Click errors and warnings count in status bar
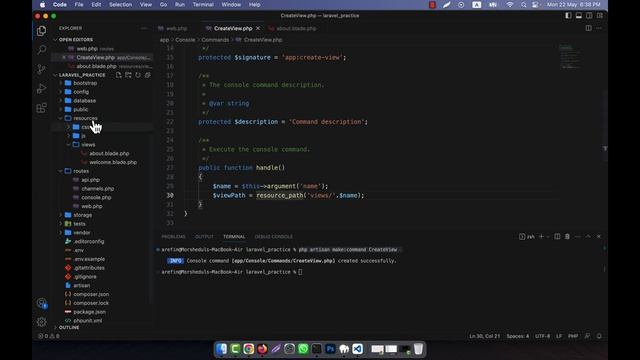Viewport: 640px width, 360px height. pos(49,336)
